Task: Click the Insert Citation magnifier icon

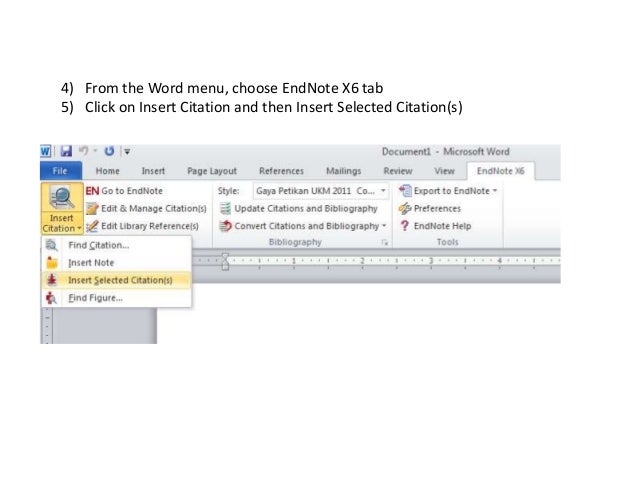Action: coord(62,198)
